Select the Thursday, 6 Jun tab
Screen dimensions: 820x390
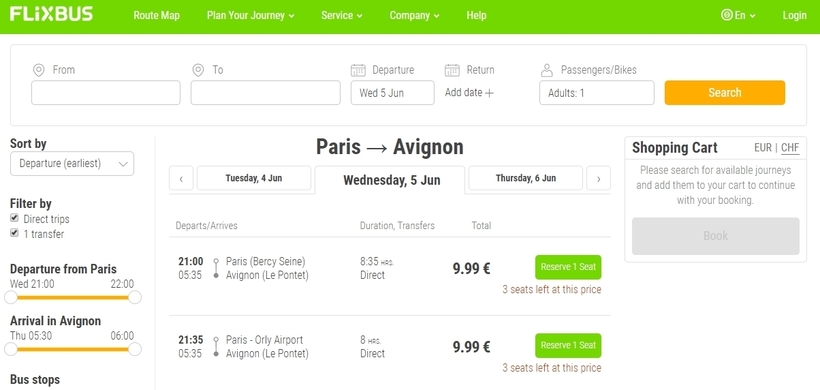click(x=526, y=178)
